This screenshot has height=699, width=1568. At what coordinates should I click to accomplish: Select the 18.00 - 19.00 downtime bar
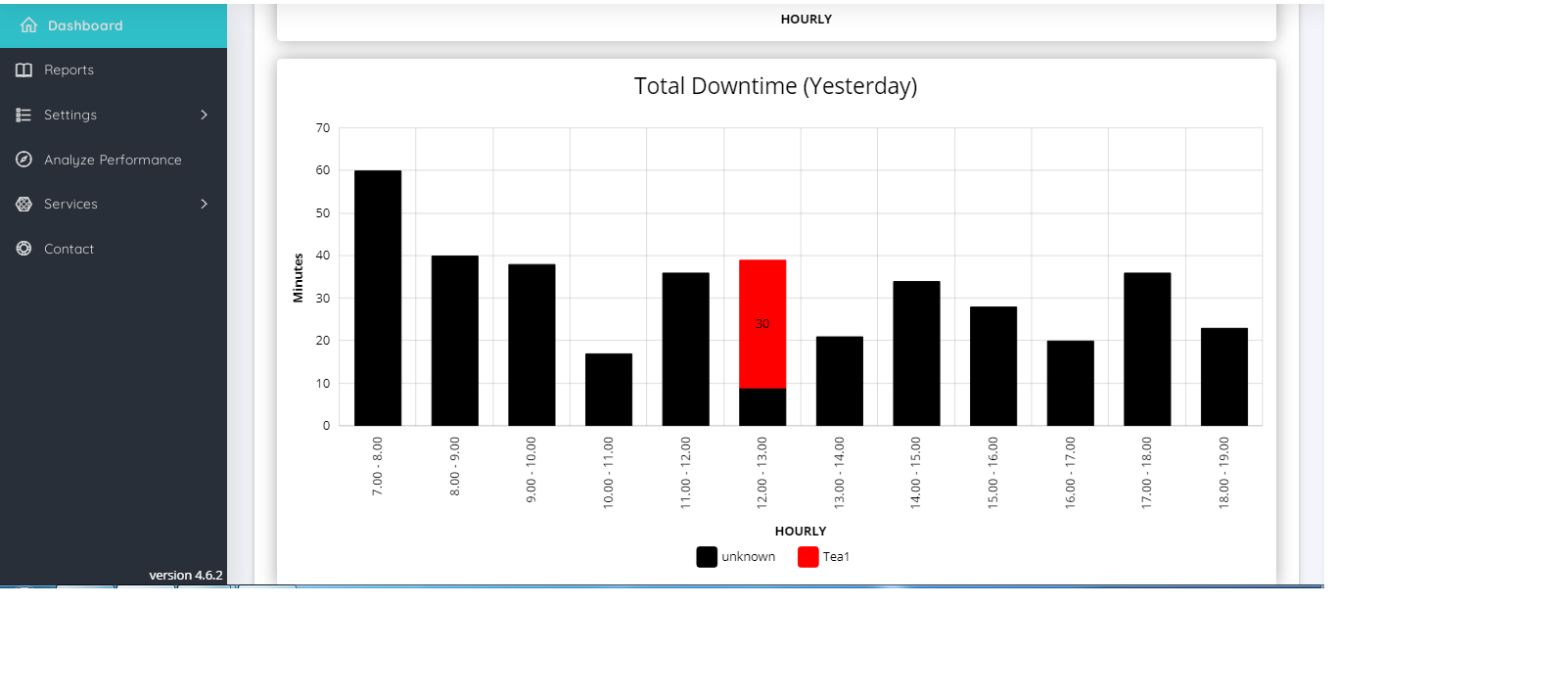pyautogui.click(x=1224, y=377)
